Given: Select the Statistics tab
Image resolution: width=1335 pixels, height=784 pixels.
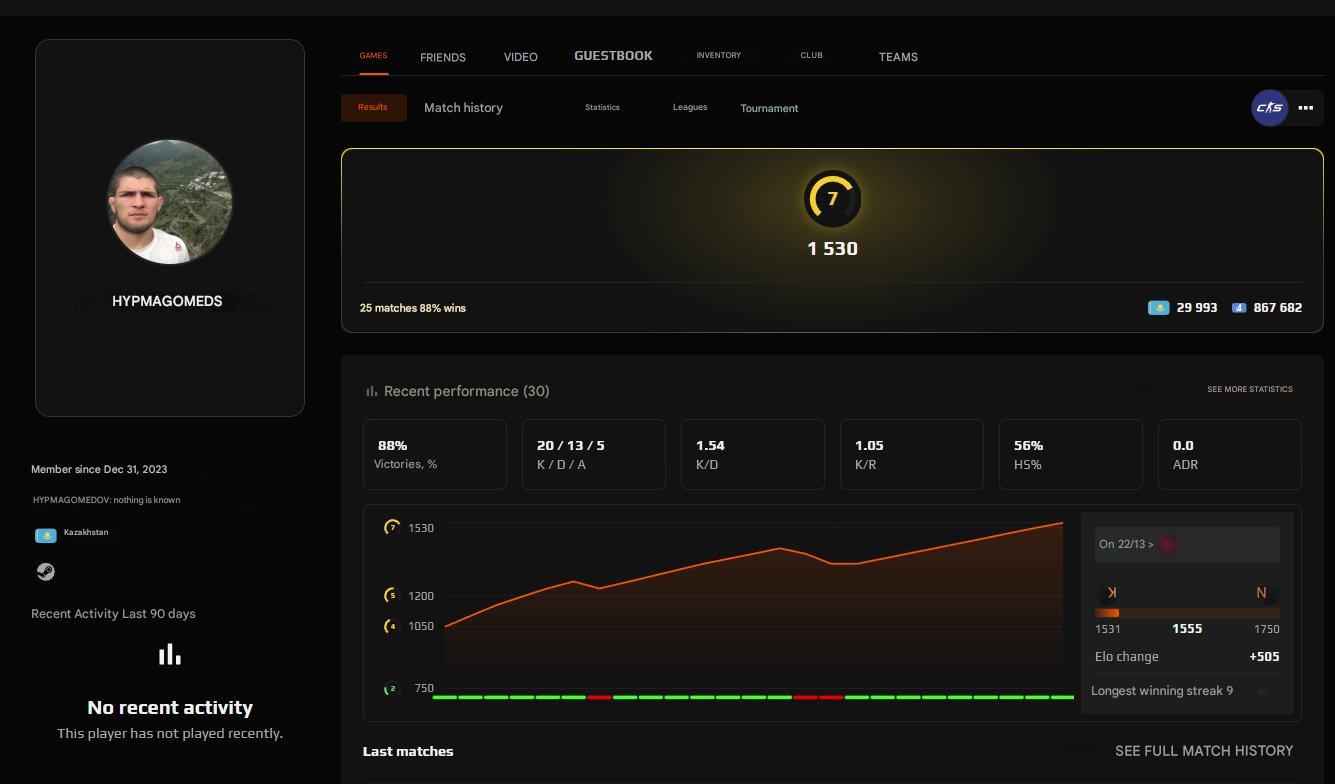Looking at the screenshot, I should (602, 107).
